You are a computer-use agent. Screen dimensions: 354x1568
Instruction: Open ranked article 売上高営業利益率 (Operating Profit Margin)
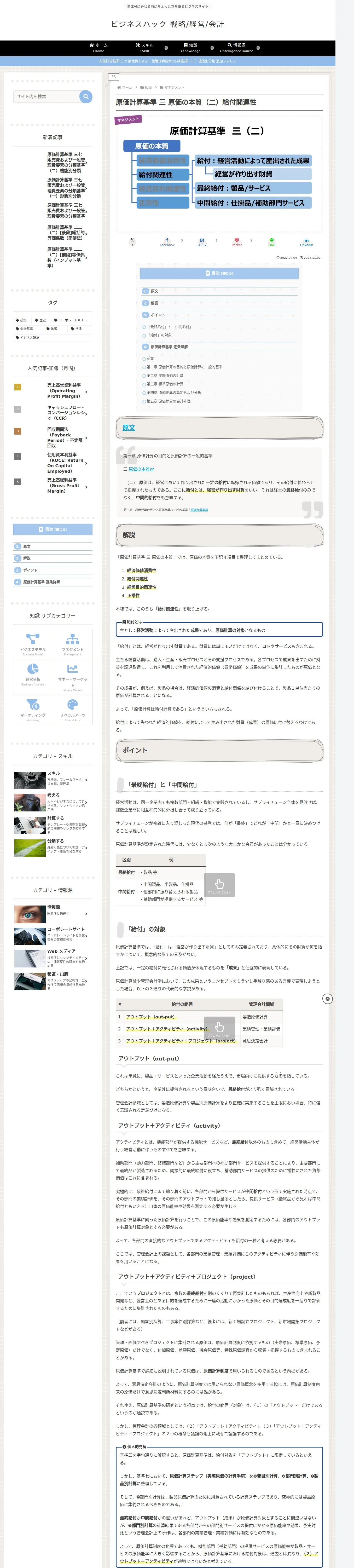pos(53,391)
